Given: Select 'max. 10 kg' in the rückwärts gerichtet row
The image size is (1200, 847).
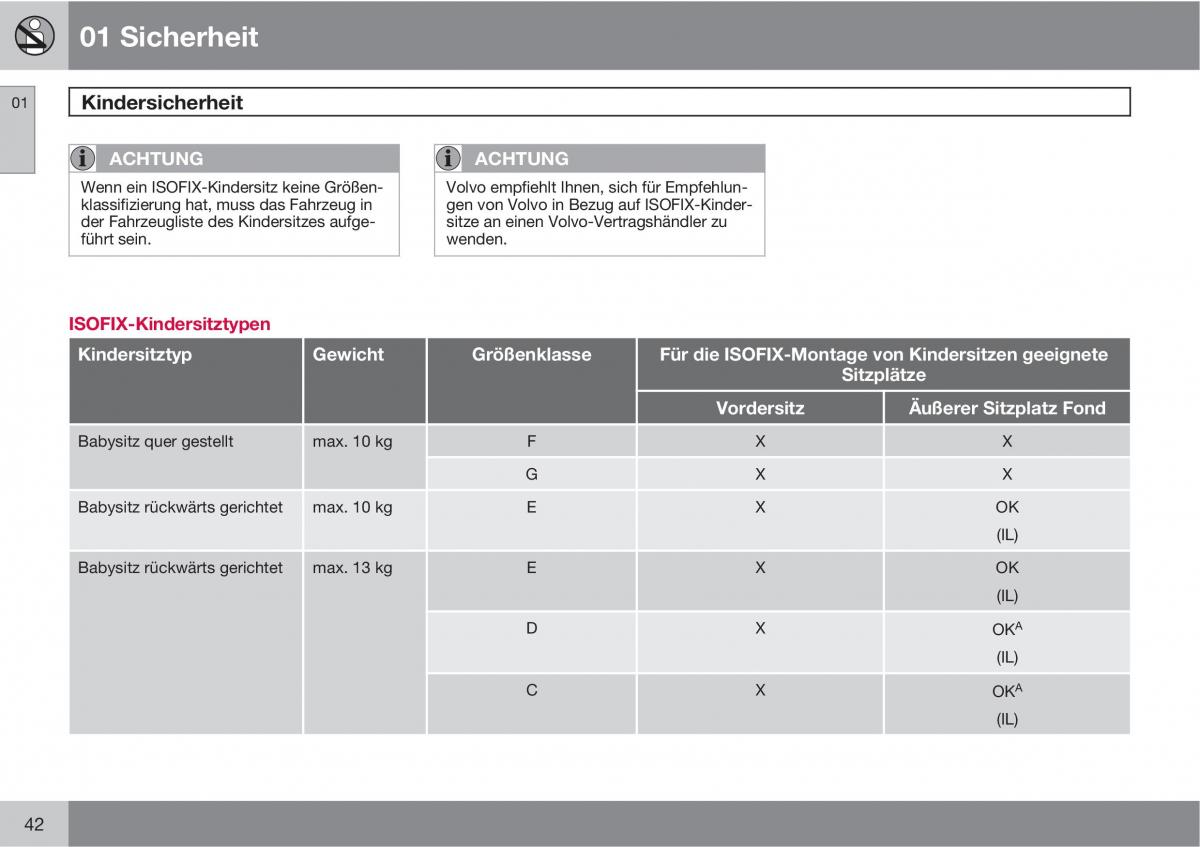Looking at the screenshot, I should 352,507.
